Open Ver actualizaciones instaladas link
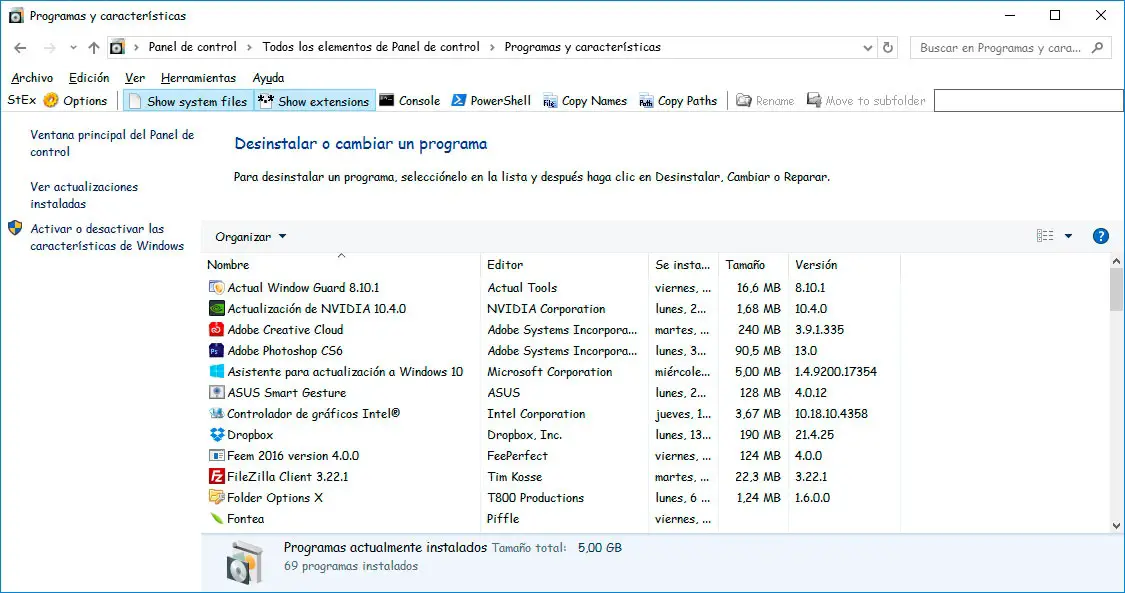 84,195
